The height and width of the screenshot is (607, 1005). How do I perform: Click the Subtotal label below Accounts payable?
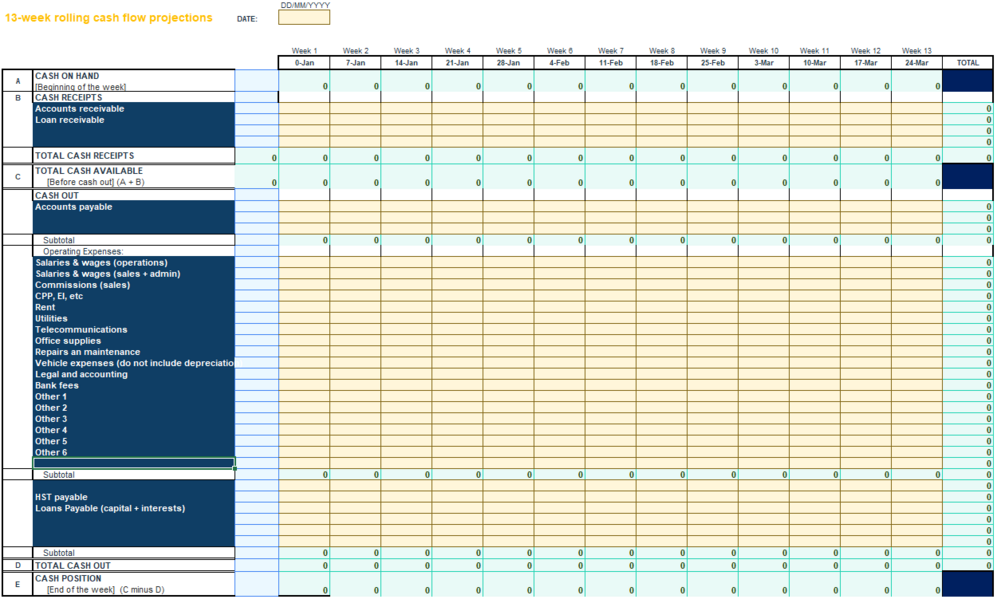[58, 240]
